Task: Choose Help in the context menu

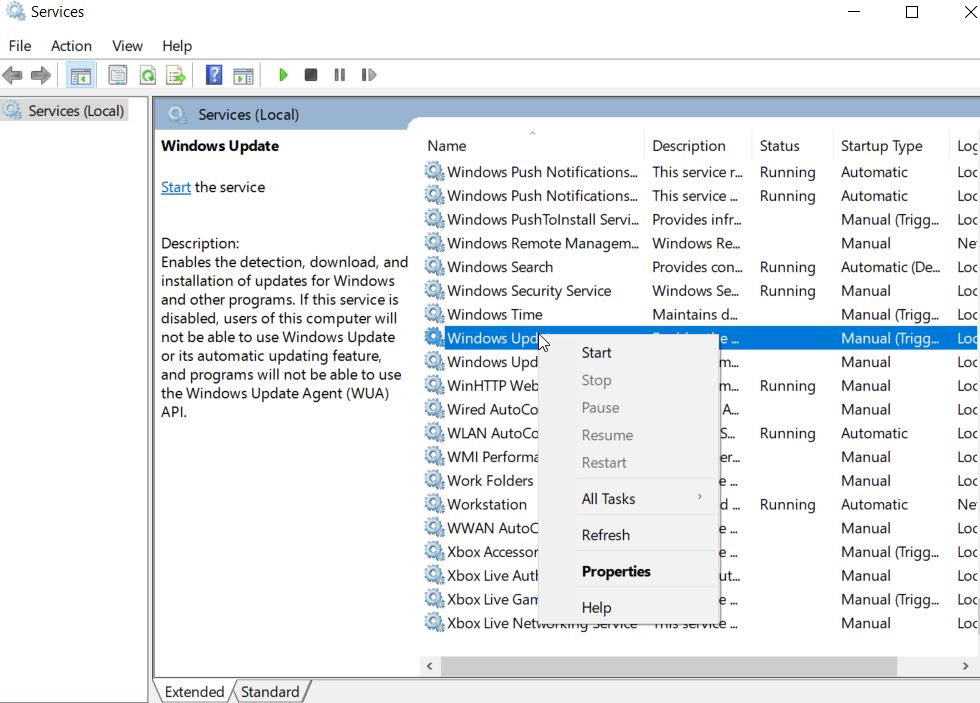Action: [x=629, y=607]
